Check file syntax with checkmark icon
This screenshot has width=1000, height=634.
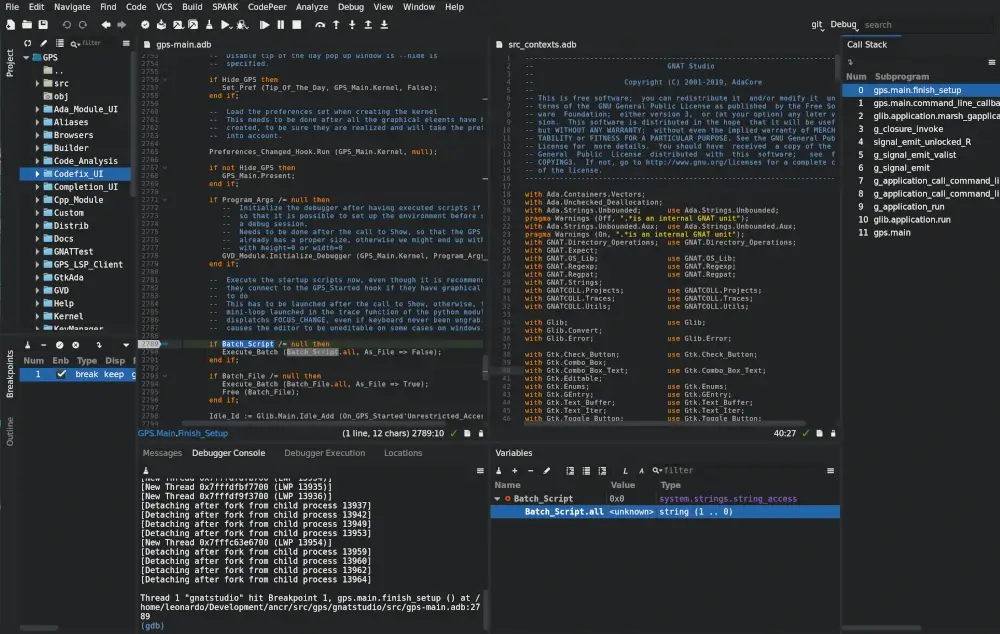tap(145, 25)
